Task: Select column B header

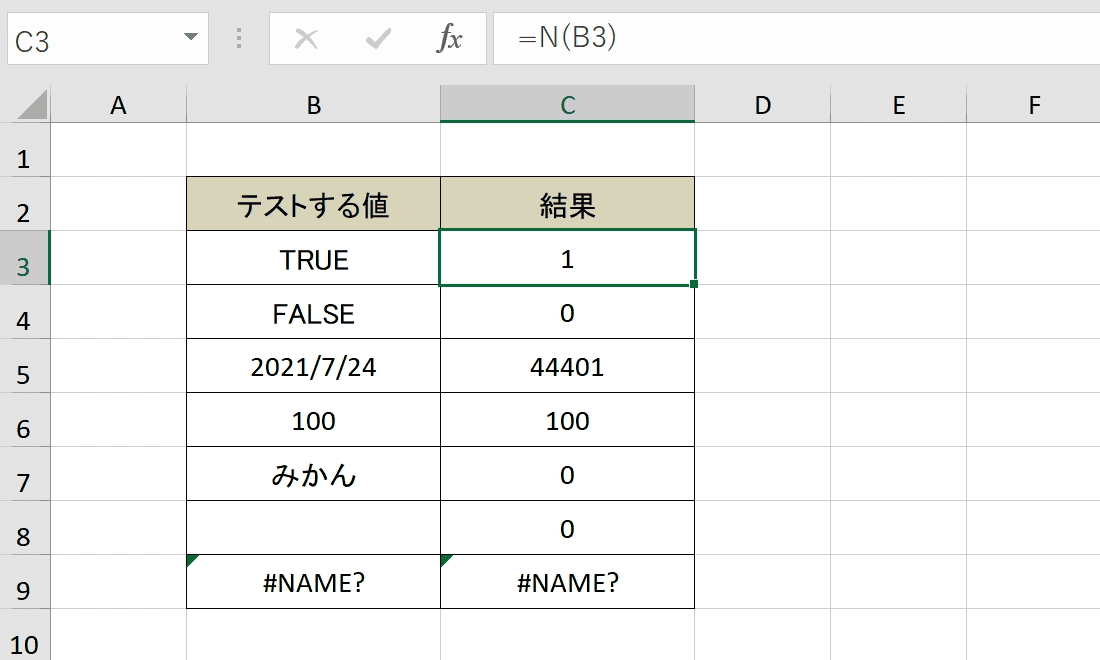Action: tap(314, 105)
